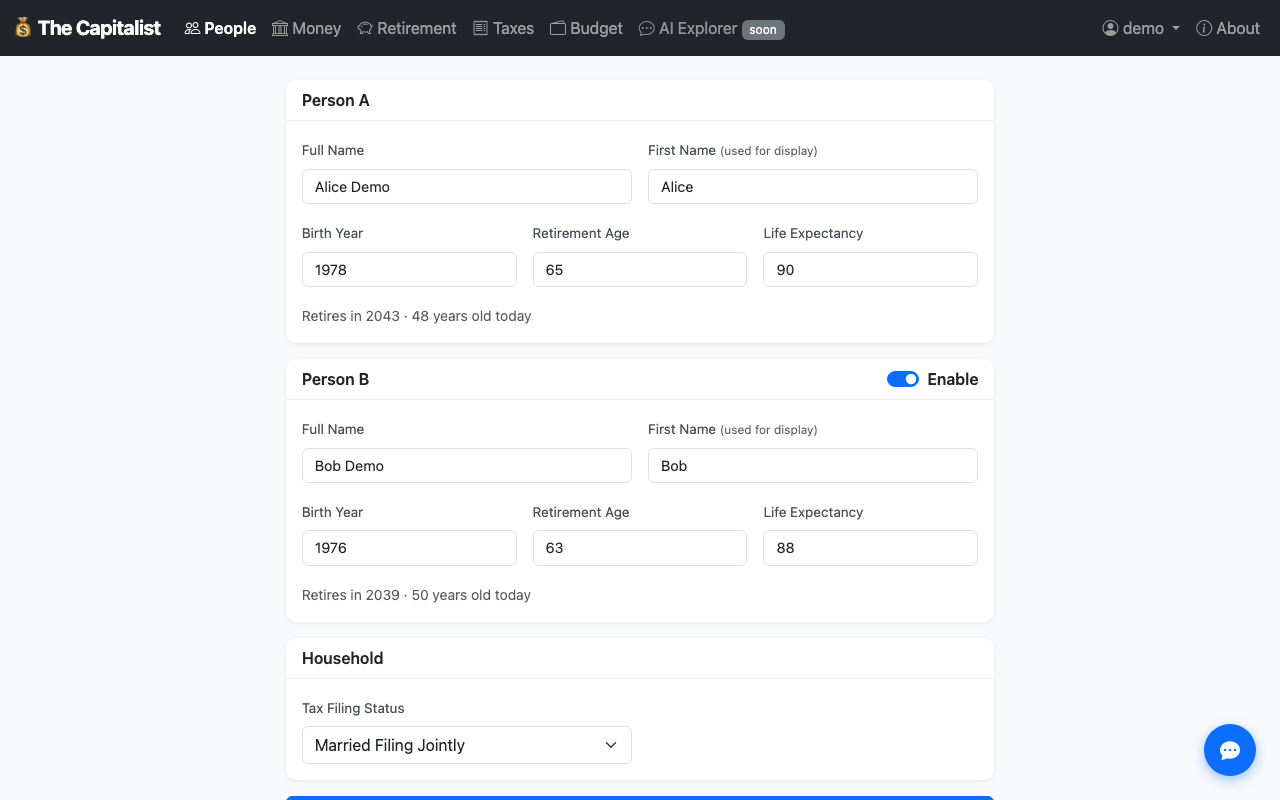Click the Budget wallet icon
The width and height of the screenshot is (1280, 800).
[x=558, y=28]
